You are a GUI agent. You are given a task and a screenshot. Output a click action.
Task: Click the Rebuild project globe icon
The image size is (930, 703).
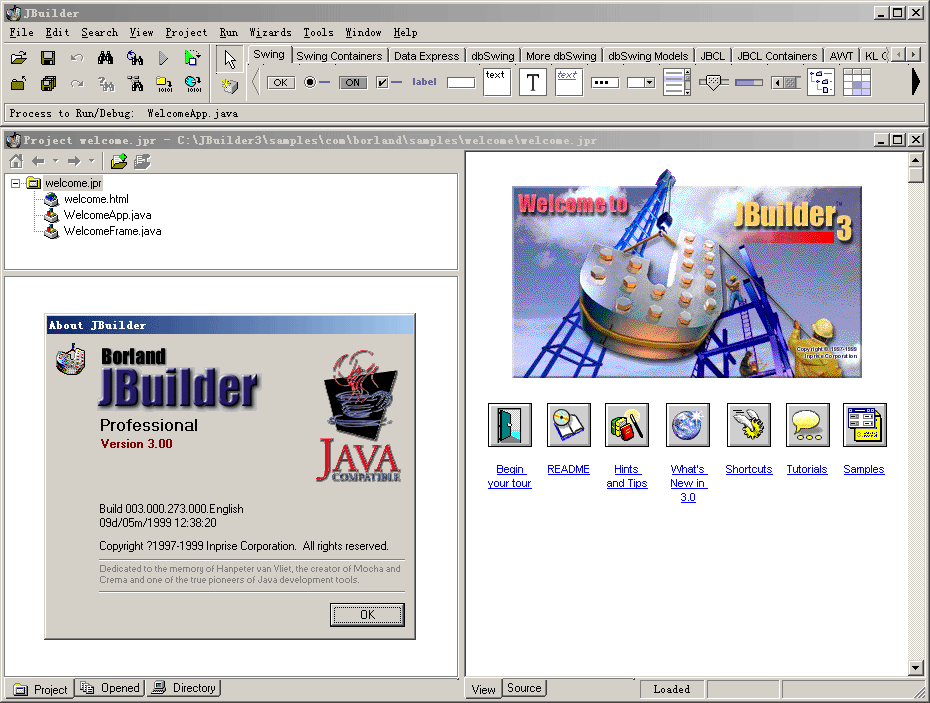tap(193, 84)
